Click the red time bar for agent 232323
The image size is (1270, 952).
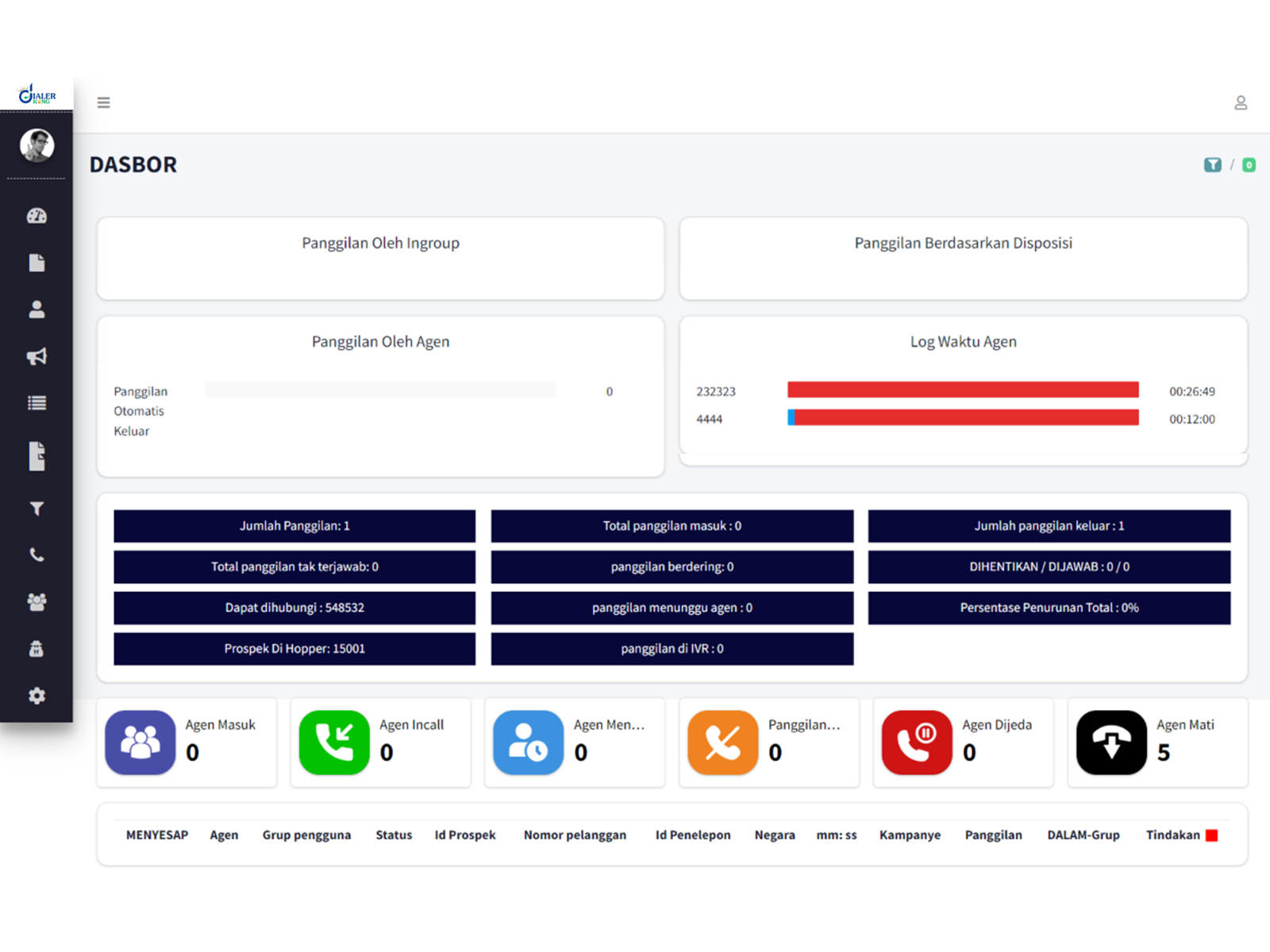point(963,390)
